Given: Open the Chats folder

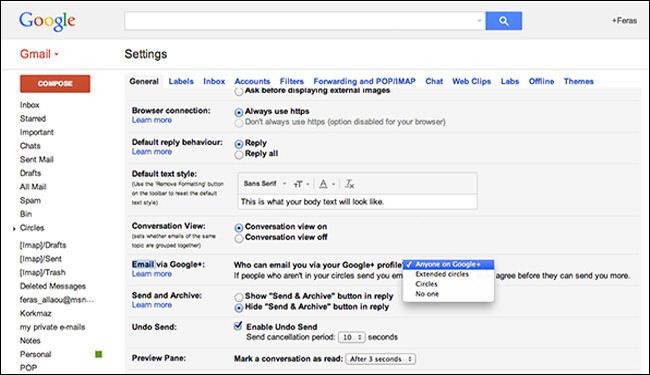Looking at the screenshot, I should coord(30,146).
